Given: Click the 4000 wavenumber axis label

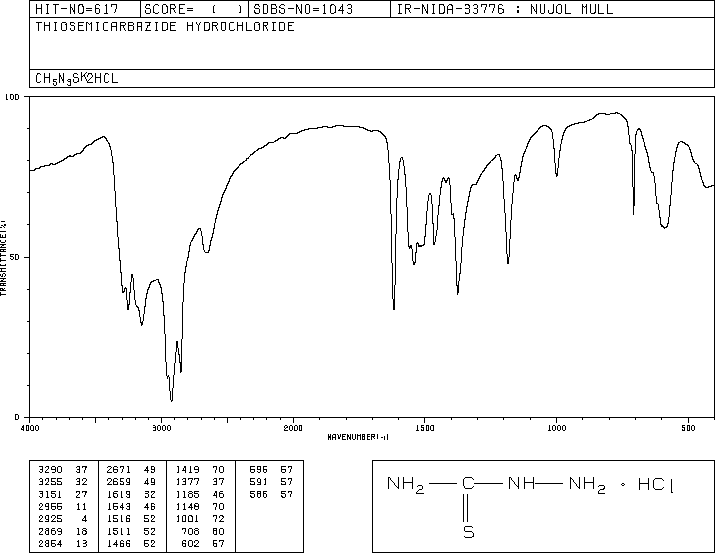Looking at the screenshot, I should tap(30, 428).
